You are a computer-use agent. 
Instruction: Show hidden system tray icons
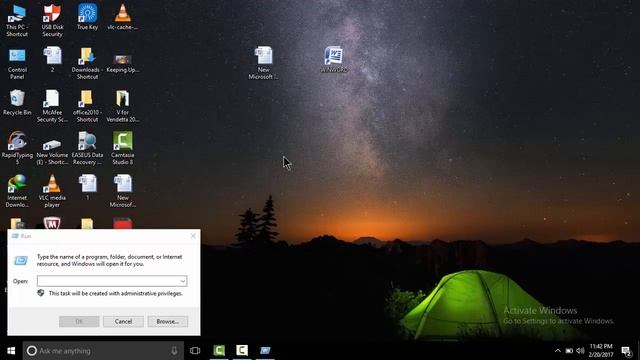click(x=558, y=351)
